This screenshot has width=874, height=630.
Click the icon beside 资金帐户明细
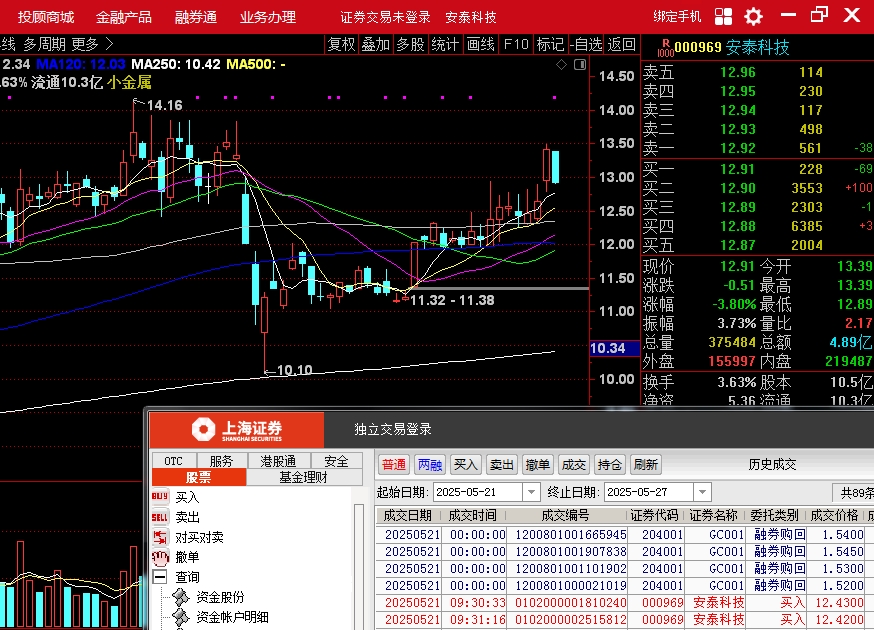click(181, 617)
